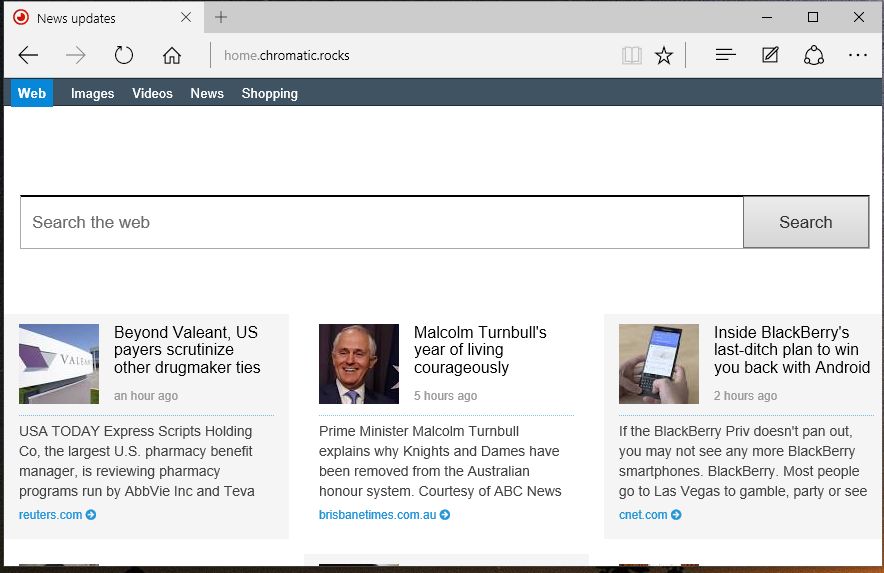The width and height of the screenshot is (884, 573).
Task: Switch to the Shopping tab
Action: 269,93
